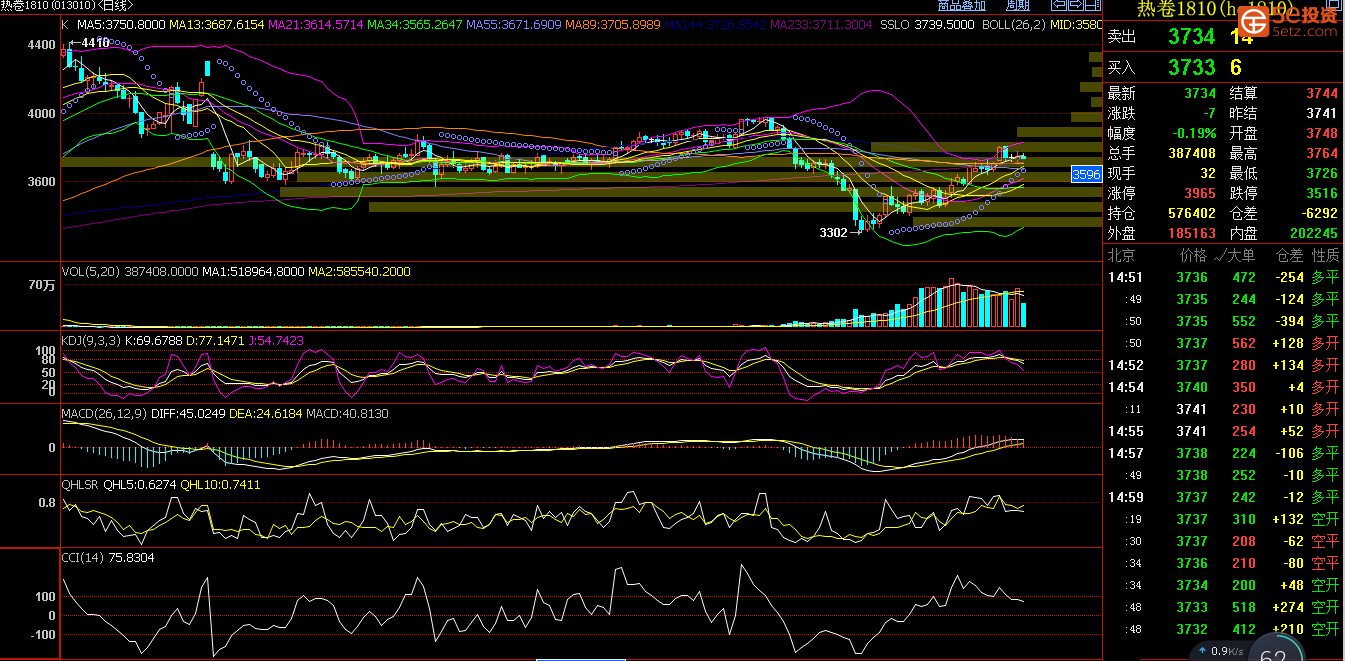Click the 买入 bid price 3733
Screen dimensions: 1345x661
click(x=1192, y=67)
